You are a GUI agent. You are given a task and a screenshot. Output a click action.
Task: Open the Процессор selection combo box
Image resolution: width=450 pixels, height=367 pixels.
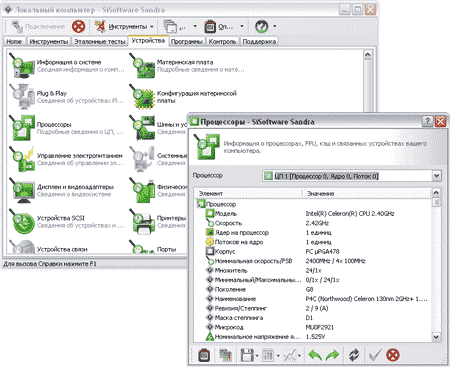click(352, 176)
